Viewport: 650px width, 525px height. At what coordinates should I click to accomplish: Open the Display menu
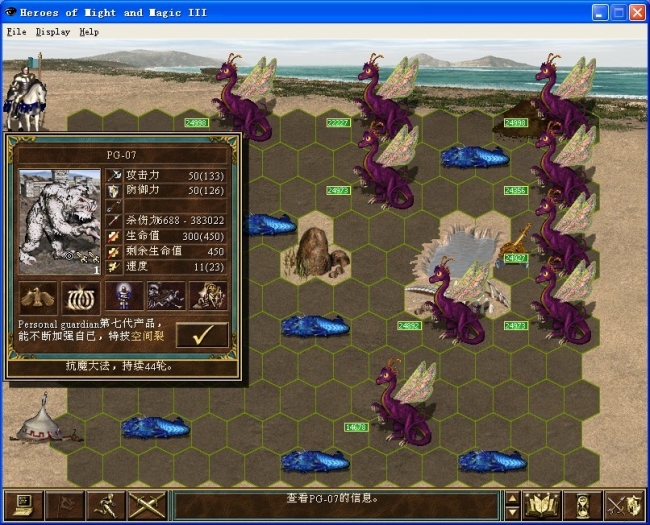tap(53, 32)
